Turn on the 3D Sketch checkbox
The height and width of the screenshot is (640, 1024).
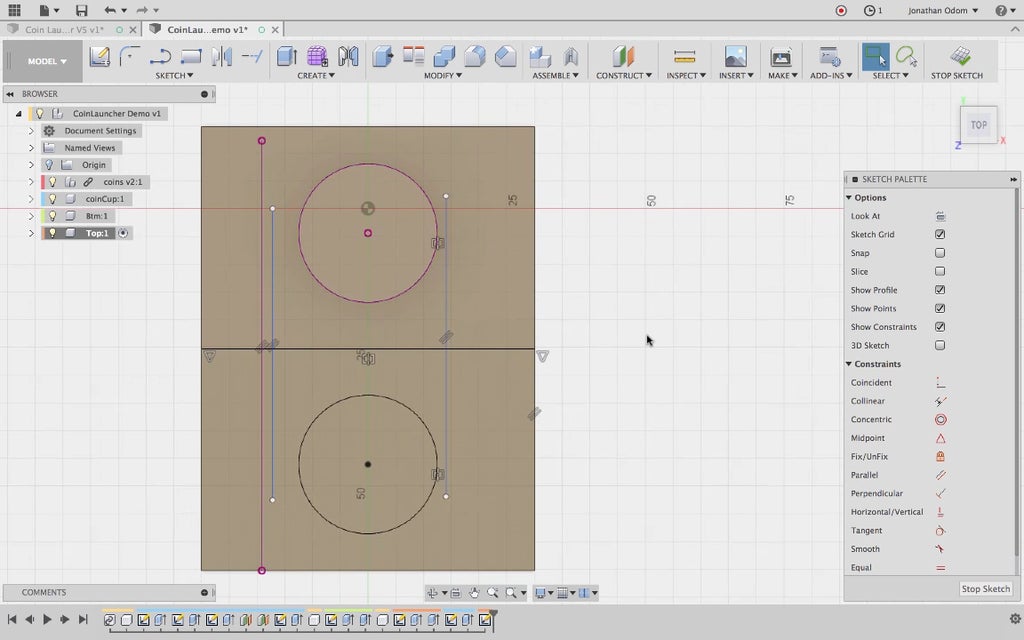click(940, 345)
